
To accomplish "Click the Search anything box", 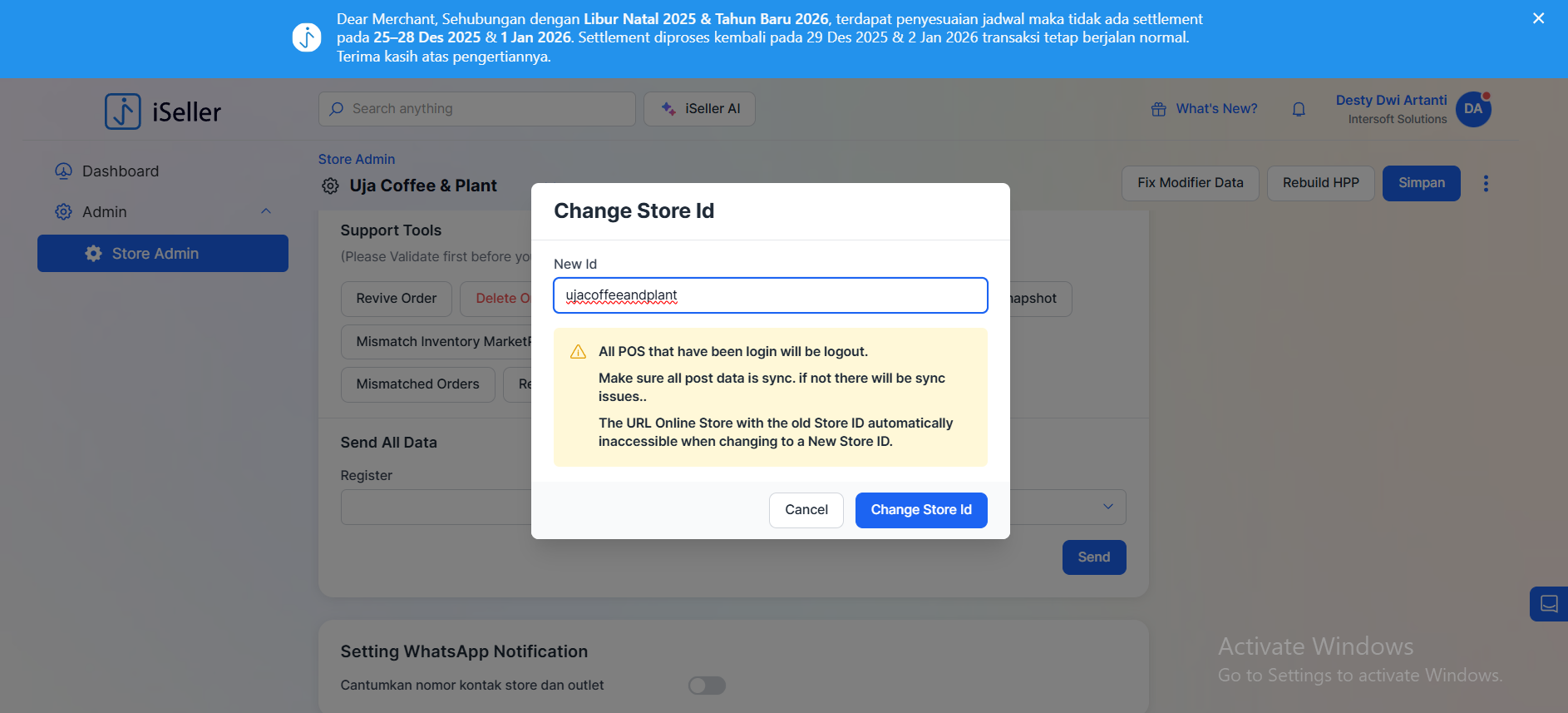I will 476,109.
